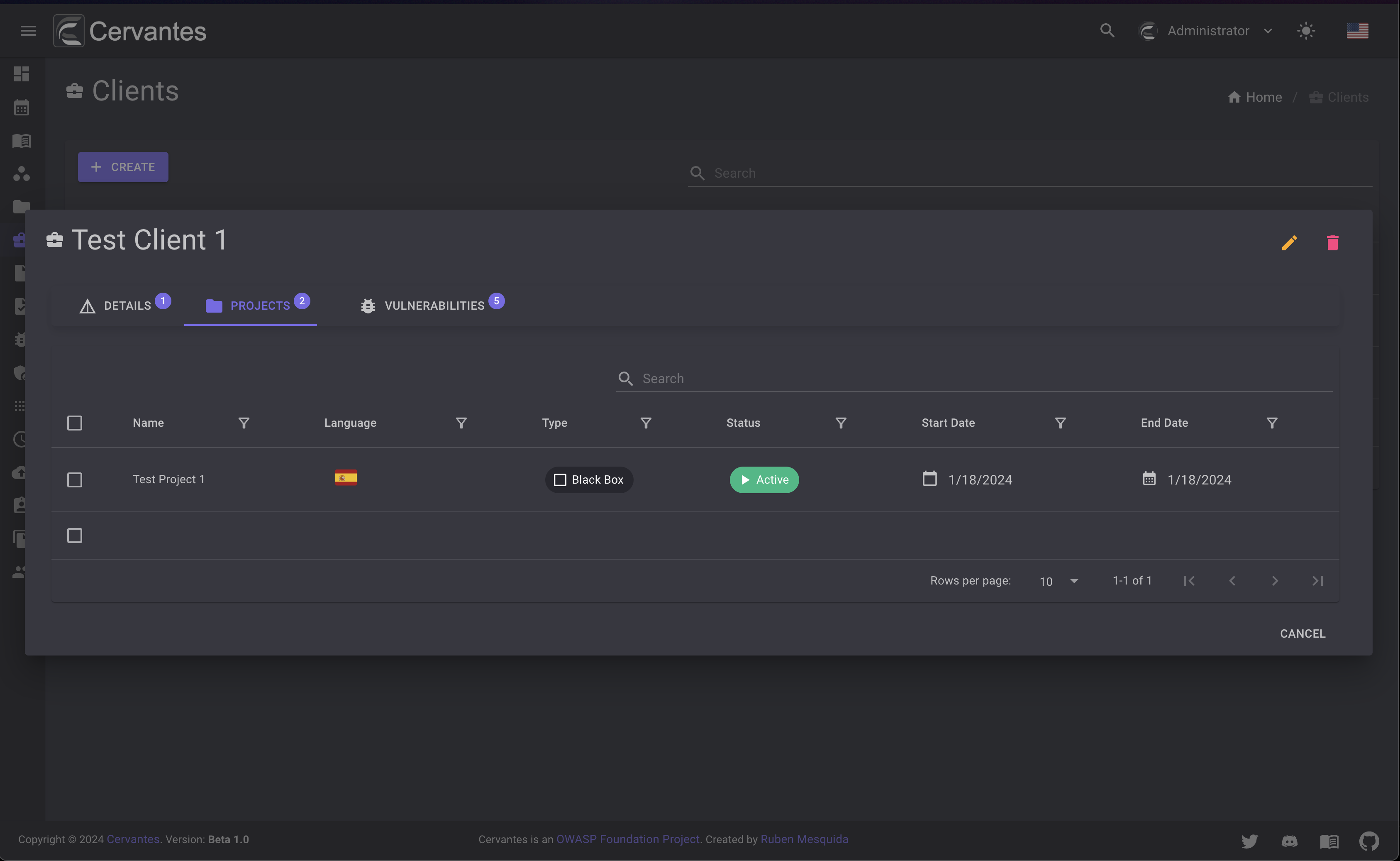Sort by the Language column header

click(350, 423)
